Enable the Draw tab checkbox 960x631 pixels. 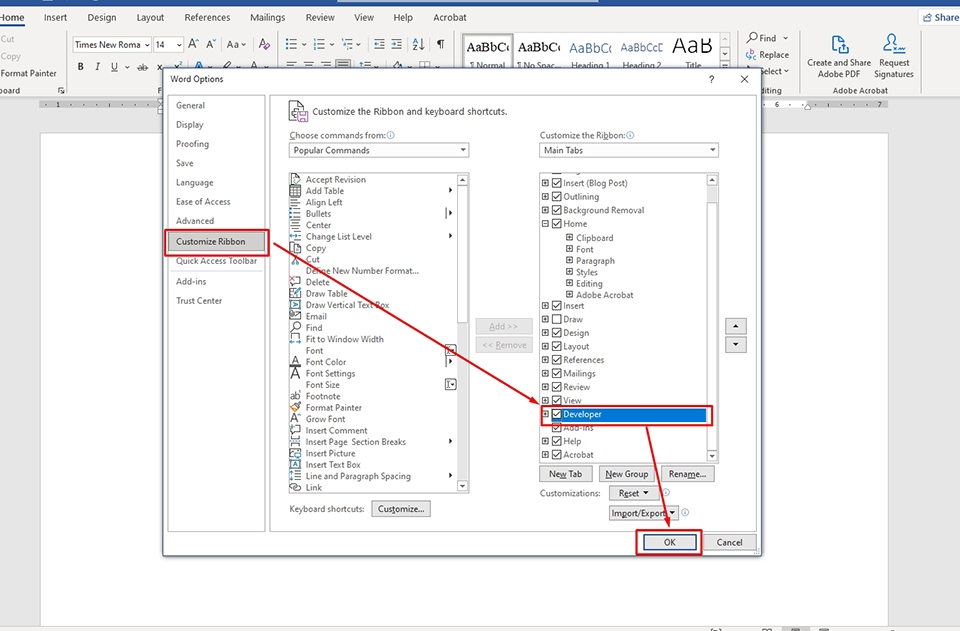coord(557,319)
